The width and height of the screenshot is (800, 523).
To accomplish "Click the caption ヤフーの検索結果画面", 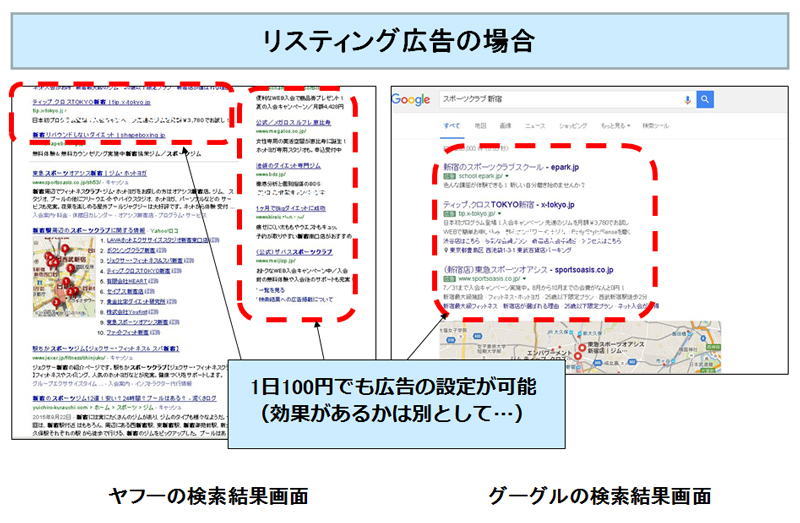I will click(x=208, y=496).
